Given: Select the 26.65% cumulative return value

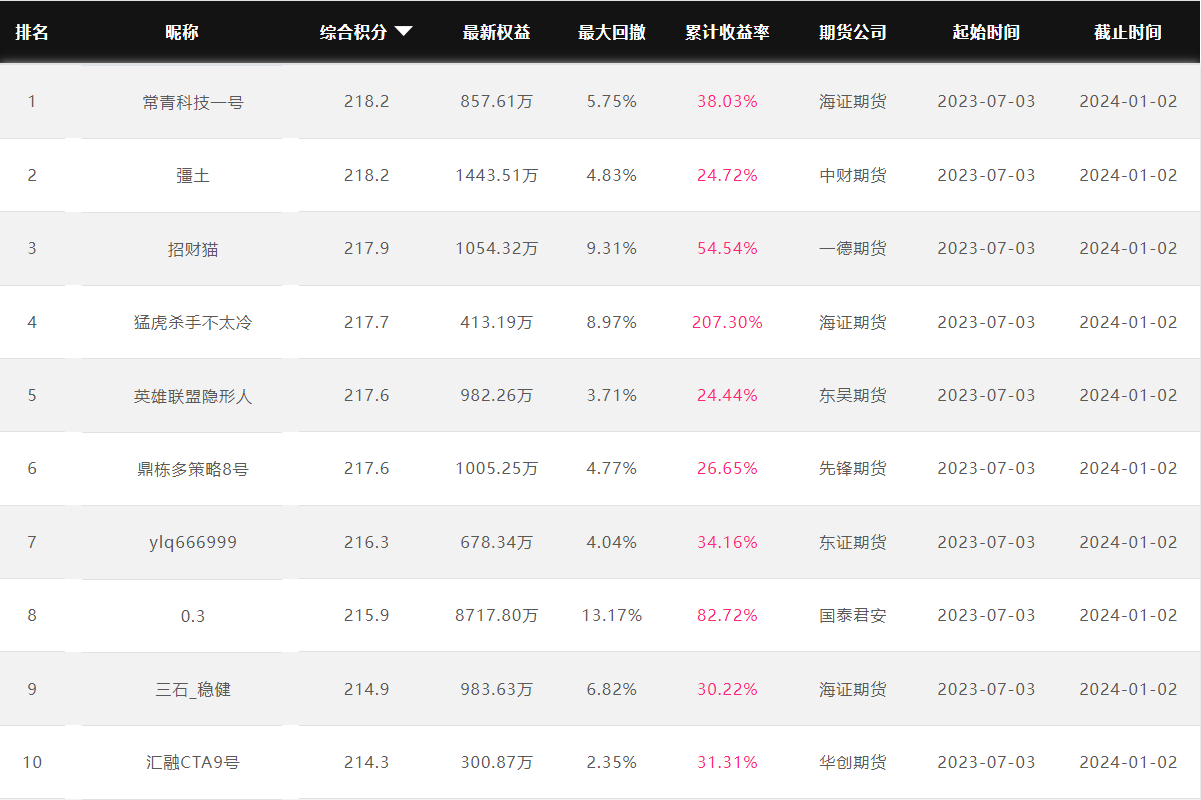Looking at the screenshot, I should click(727, 469).
